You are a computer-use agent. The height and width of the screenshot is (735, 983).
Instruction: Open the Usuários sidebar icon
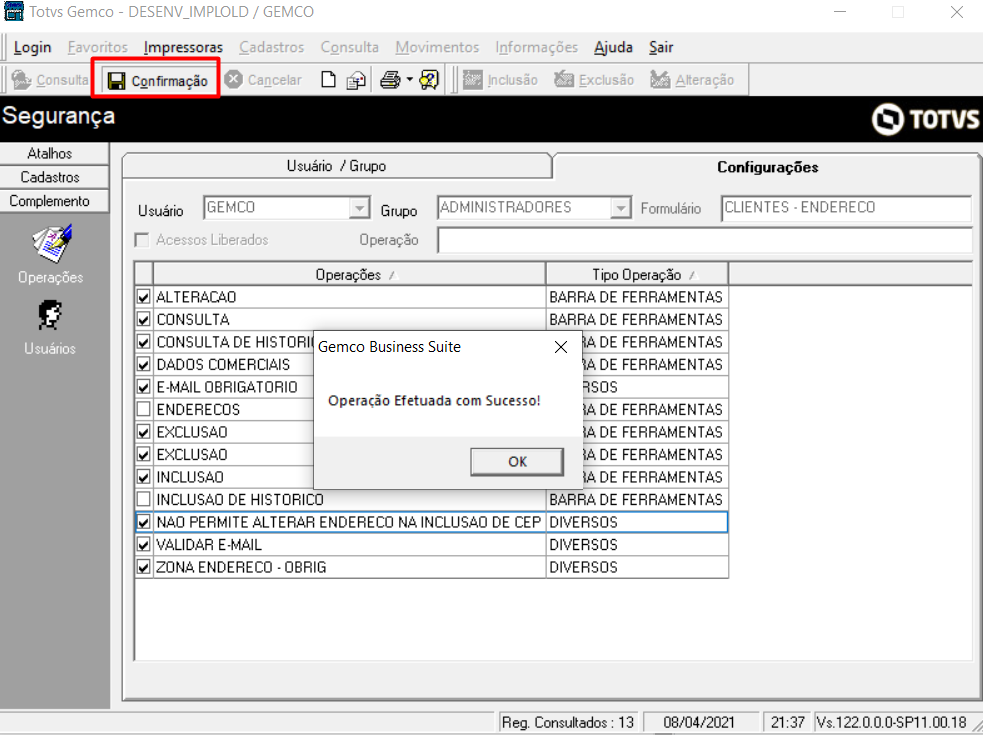[x=50, y=315]
